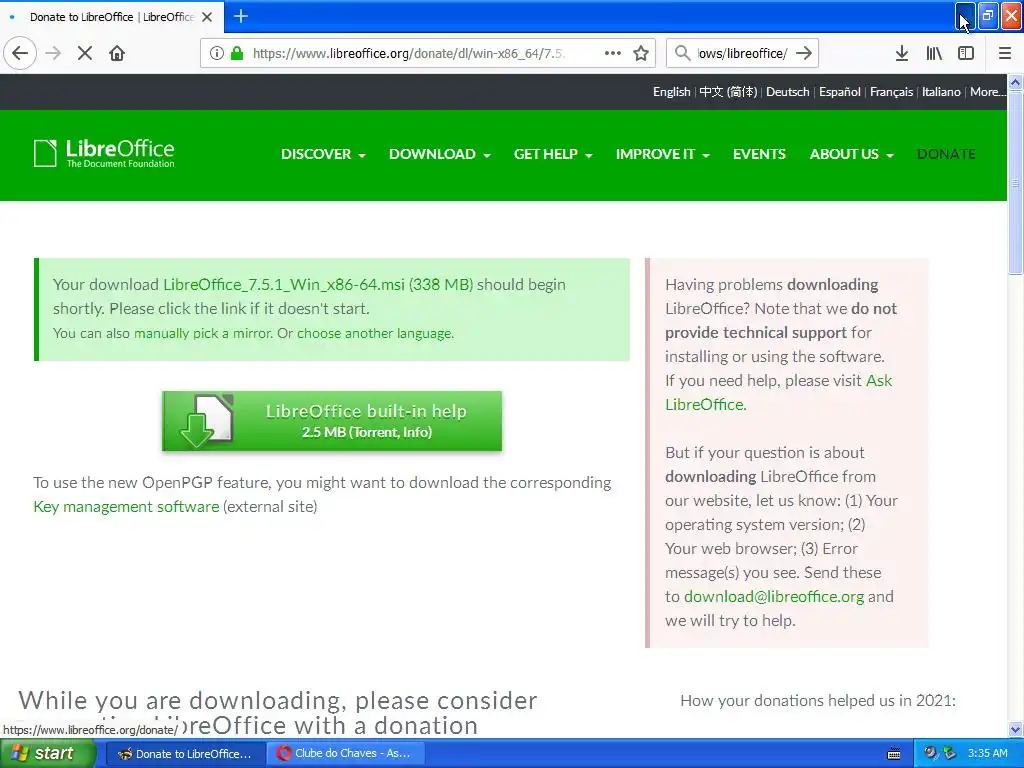
Task: Click the green padlock security icon
Action: click(x=237, y=53)
